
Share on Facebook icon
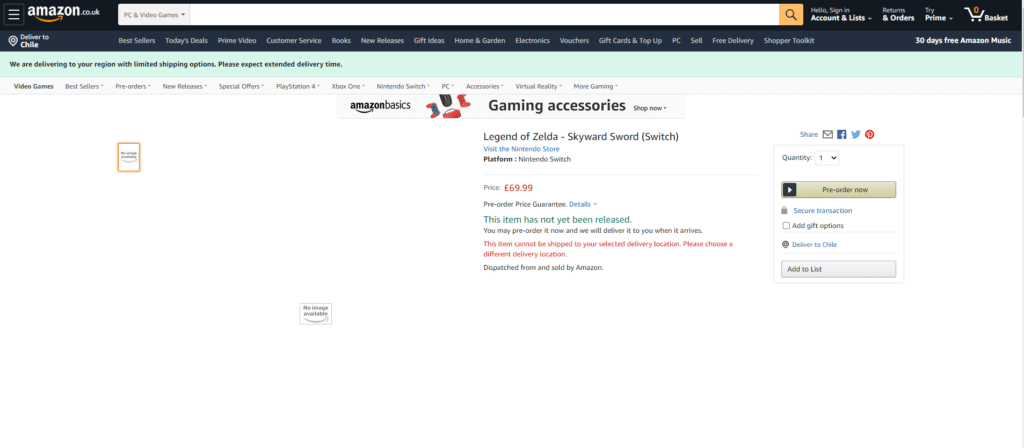(841, 135)
